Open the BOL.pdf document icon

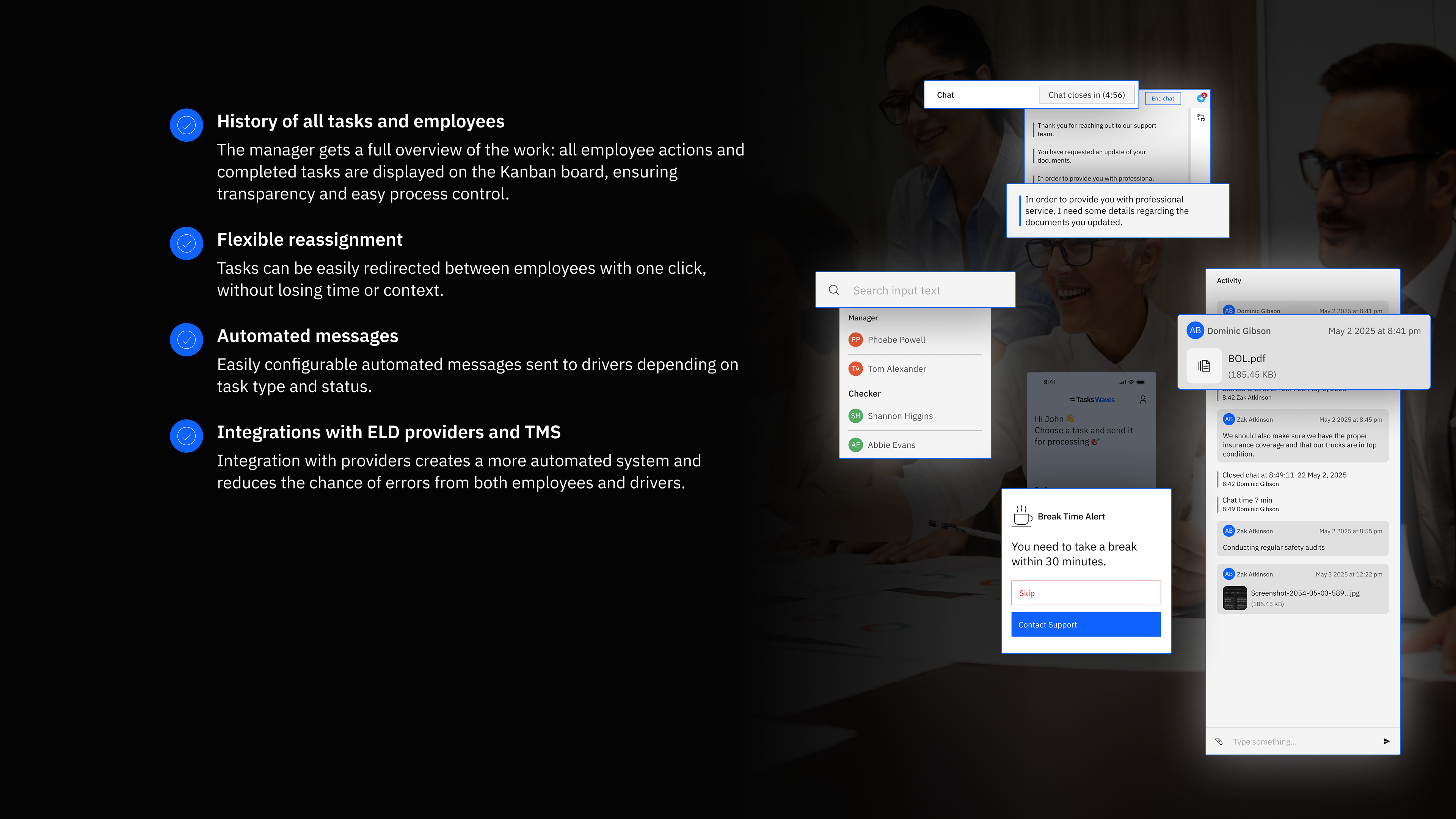coord(1204,366)
